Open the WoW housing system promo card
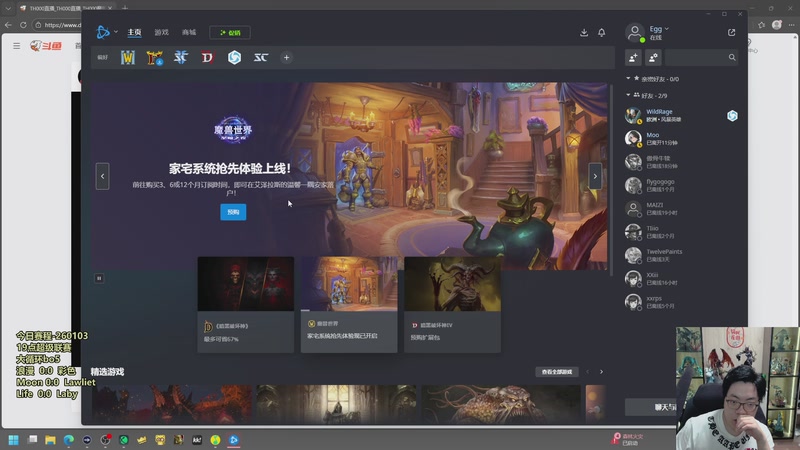This screenshot has width=800, height=450. pos(349,305)
